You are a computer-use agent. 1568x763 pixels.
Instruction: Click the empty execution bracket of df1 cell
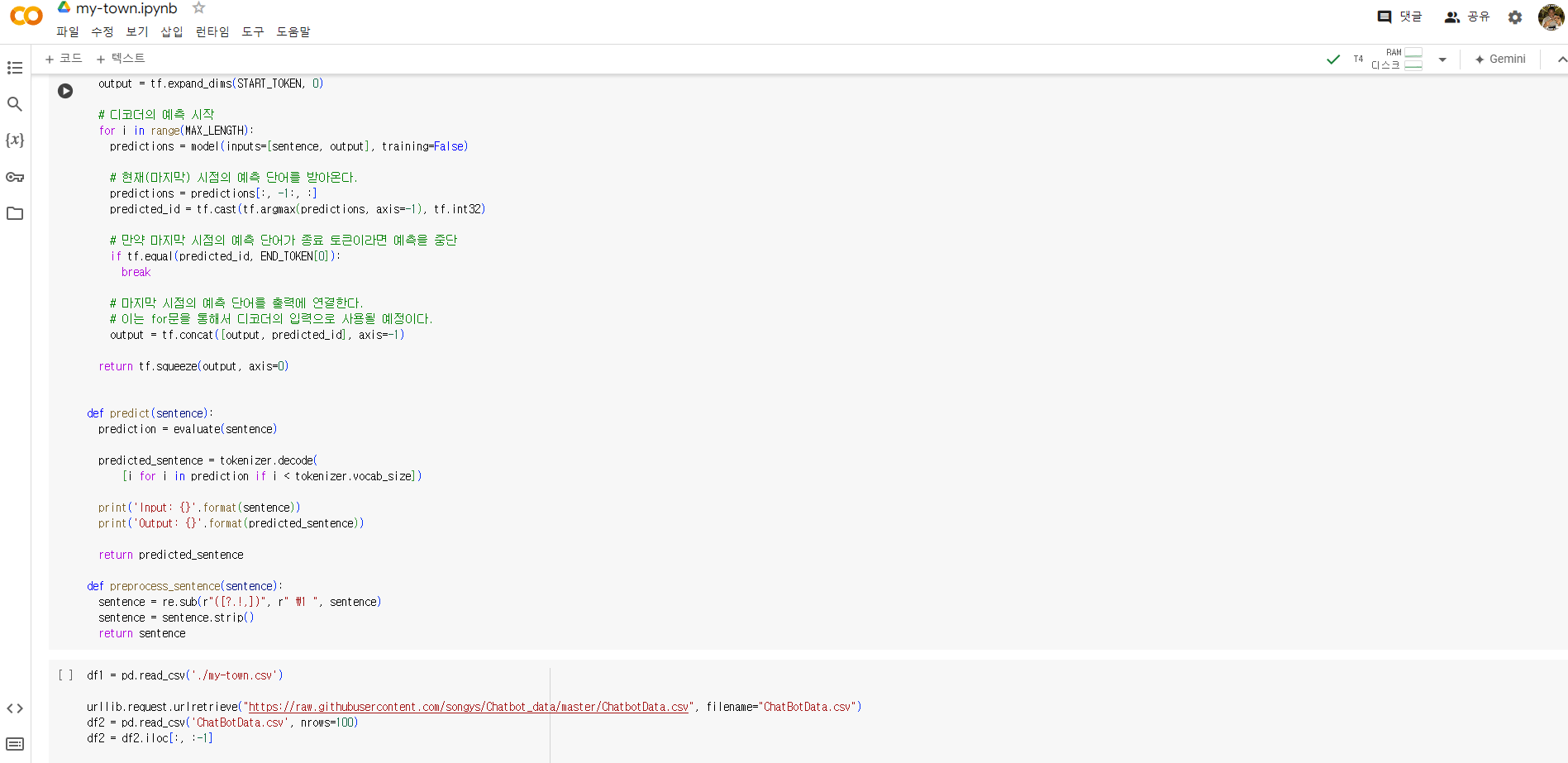pyautogui.click(x=65, y=675)
